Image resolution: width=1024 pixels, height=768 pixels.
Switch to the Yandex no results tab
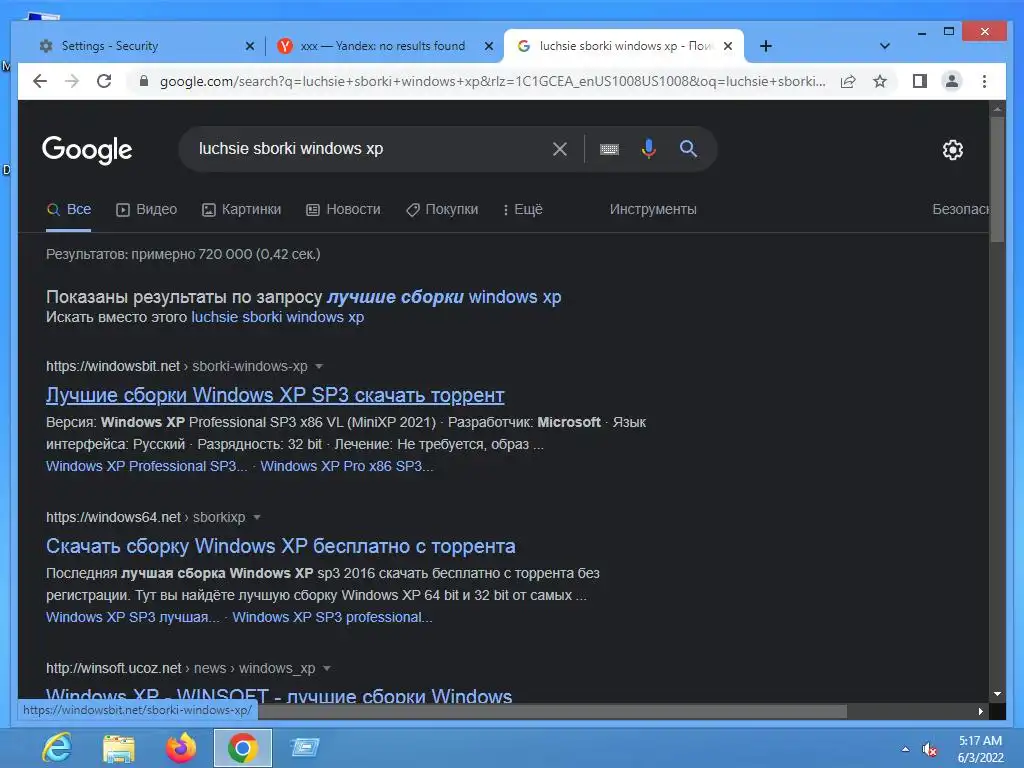pos(382,46)
